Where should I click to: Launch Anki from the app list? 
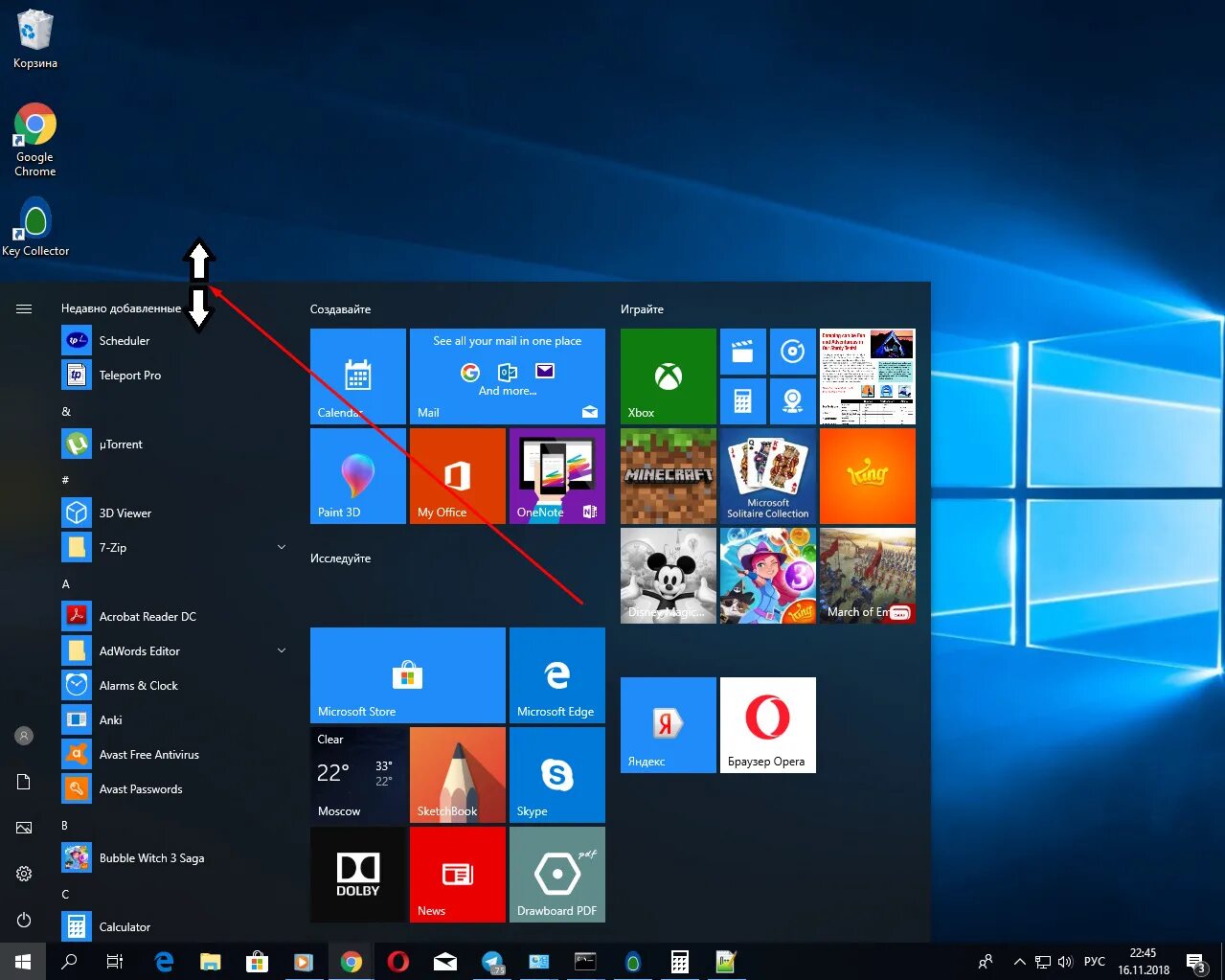(175, 719)
